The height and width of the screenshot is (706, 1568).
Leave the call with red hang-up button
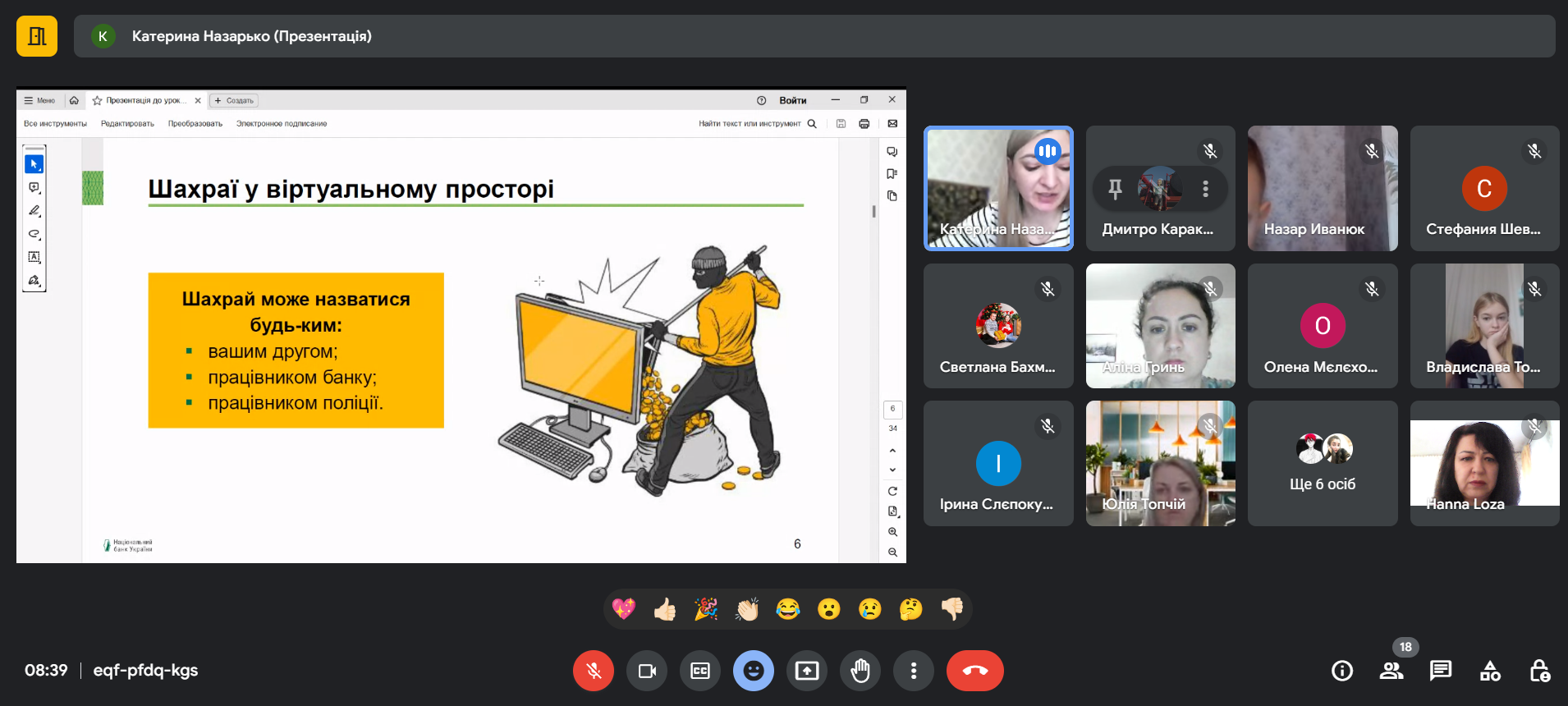[974, 671]
